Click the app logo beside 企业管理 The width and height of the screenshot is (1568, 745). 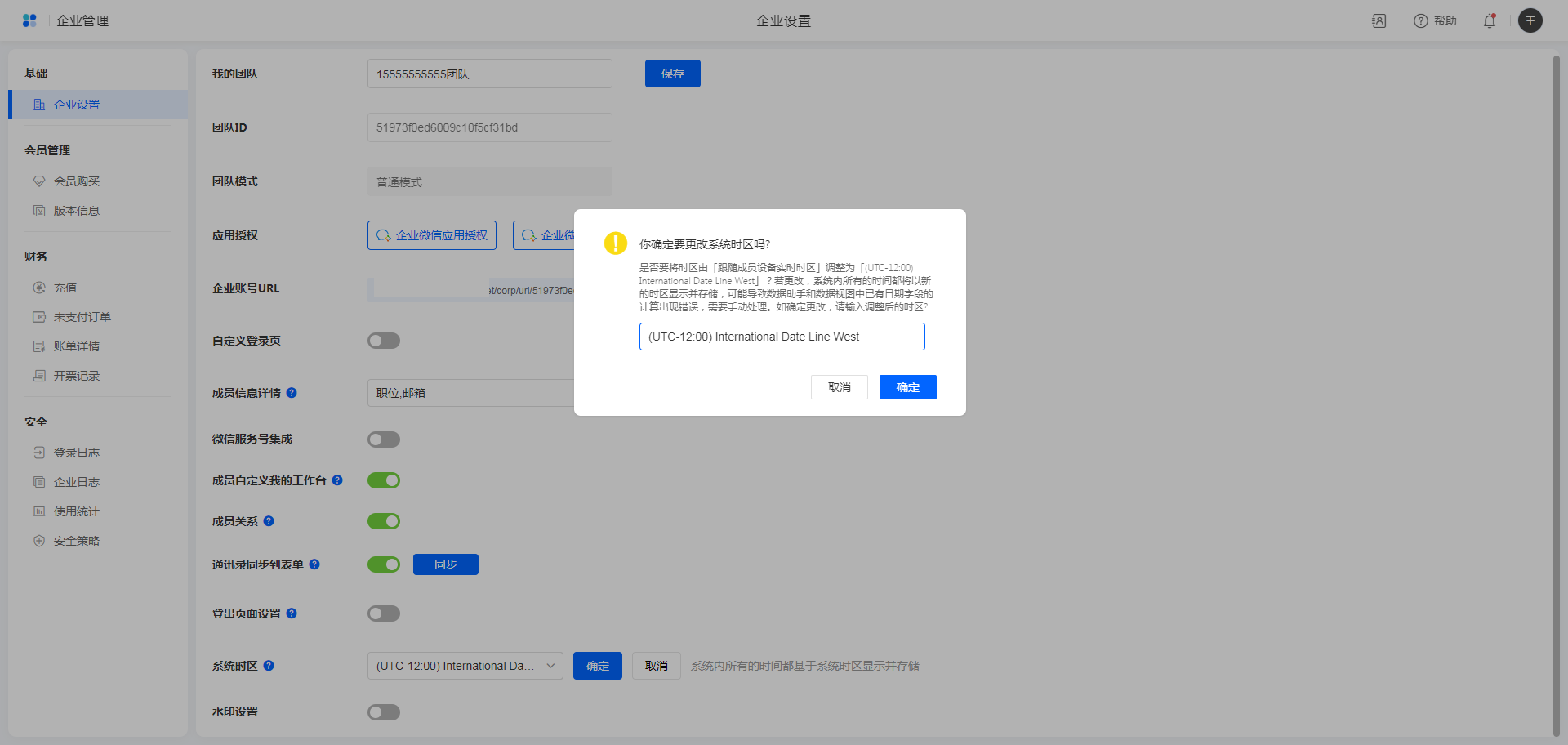coord(29,21)
